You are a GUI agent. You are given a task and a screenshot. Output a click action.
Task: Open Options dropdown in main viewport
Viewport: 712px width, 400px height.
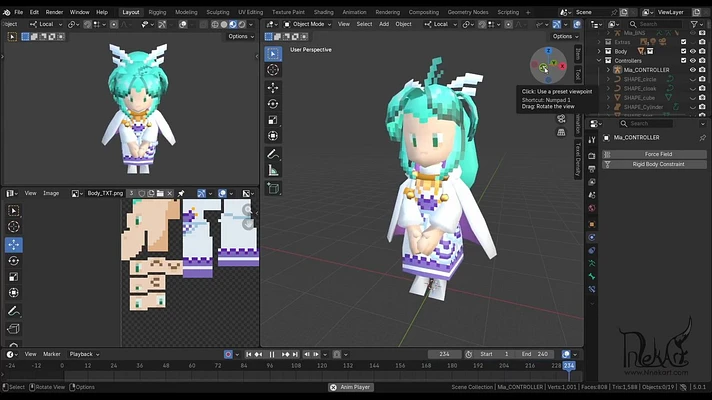pyautogui.click(x=565, y=36)
